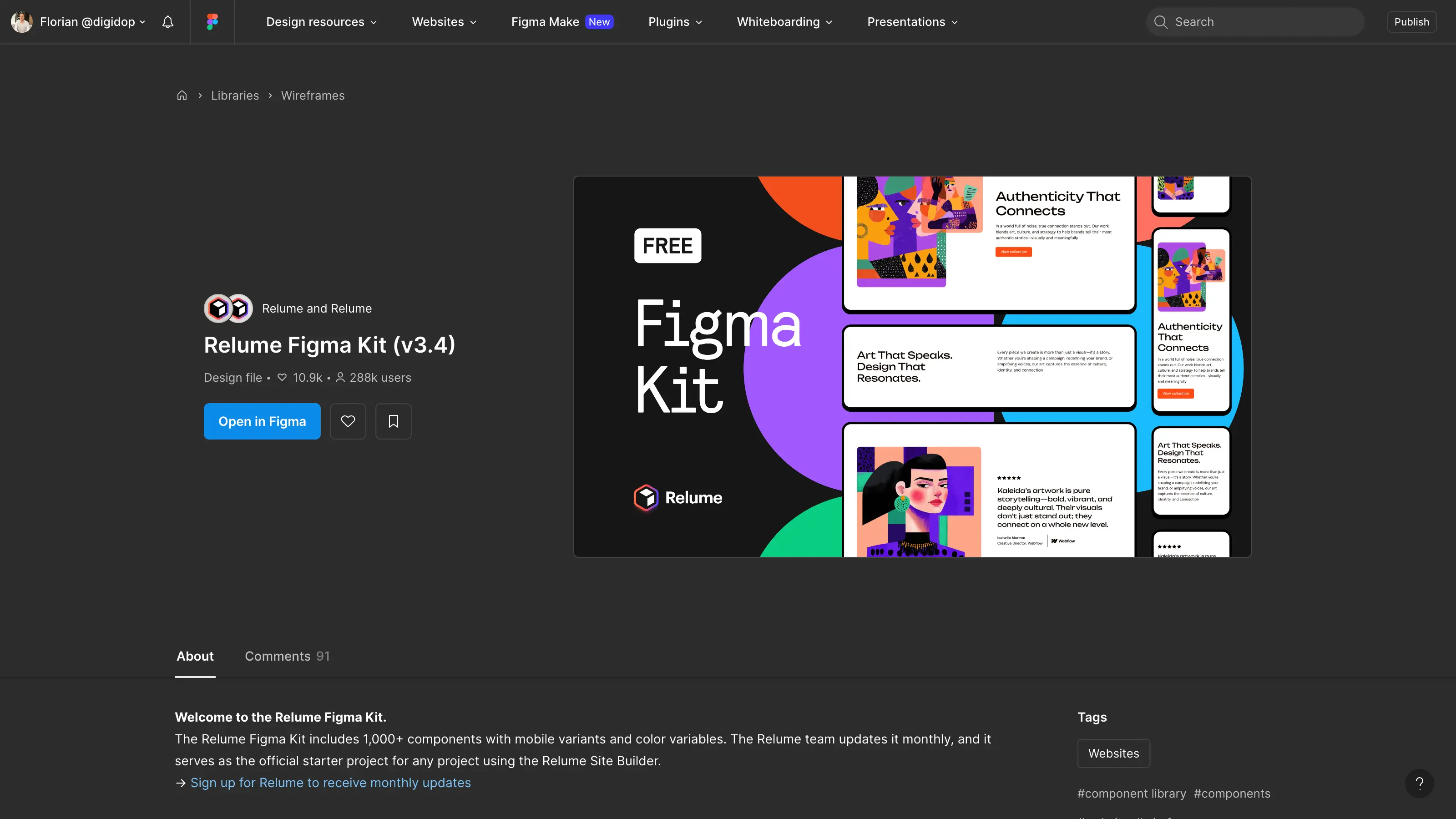The height and width of the screenshot is (819, 1456).
Task: Click the Figma logo icon
Action: 212,22
